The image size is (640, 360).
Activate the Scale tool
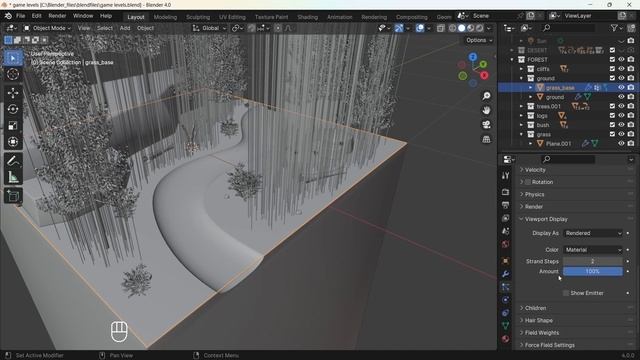click(13, 126)
